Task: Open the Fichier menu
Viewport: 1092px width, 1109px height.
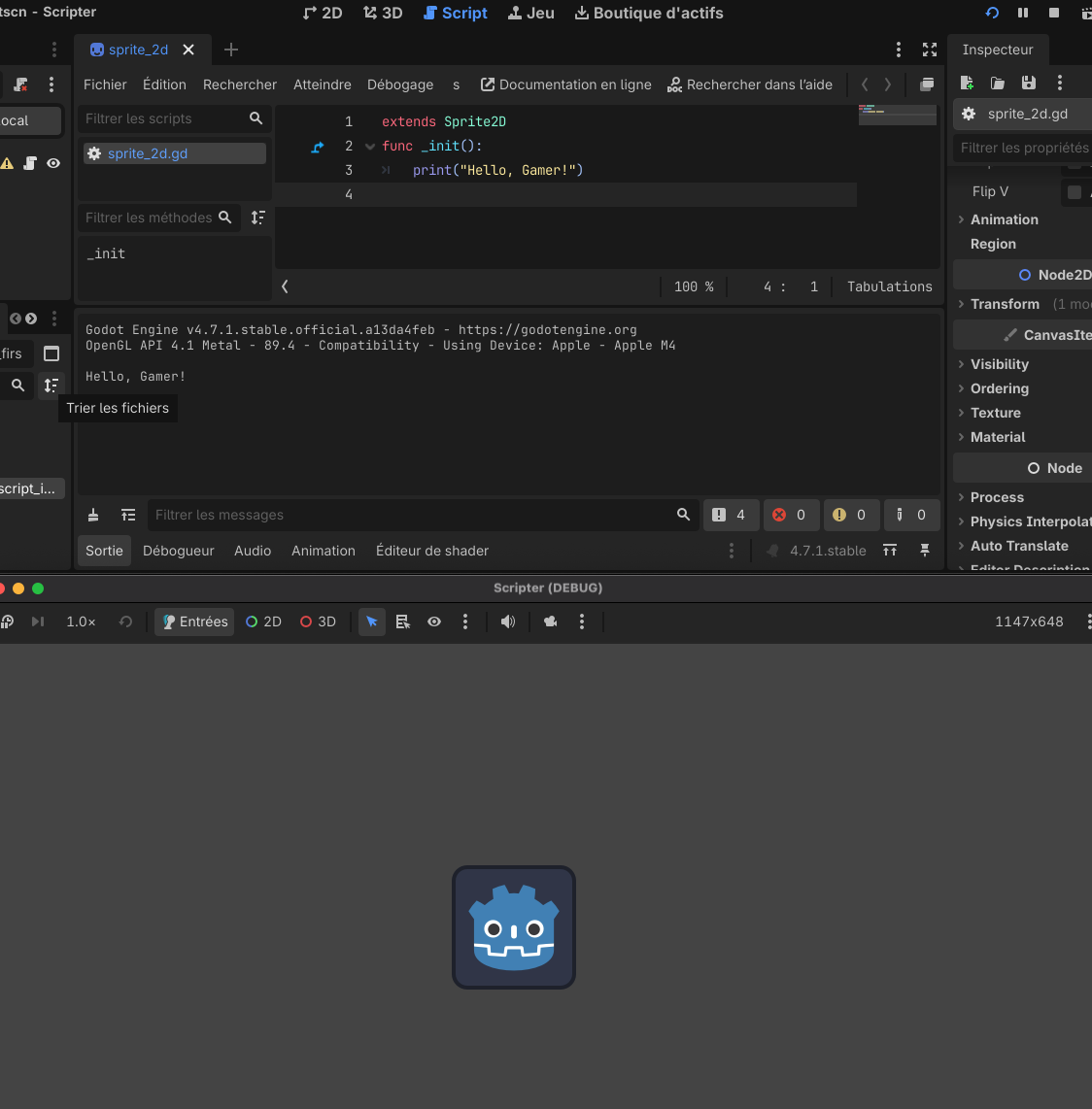Action: tap(105, 84)
